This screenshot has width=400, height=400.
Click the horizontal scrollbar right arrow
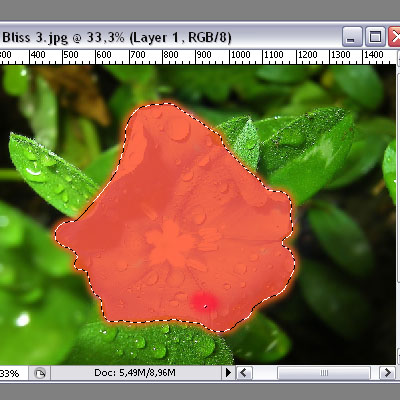click(x=387, y=373)
